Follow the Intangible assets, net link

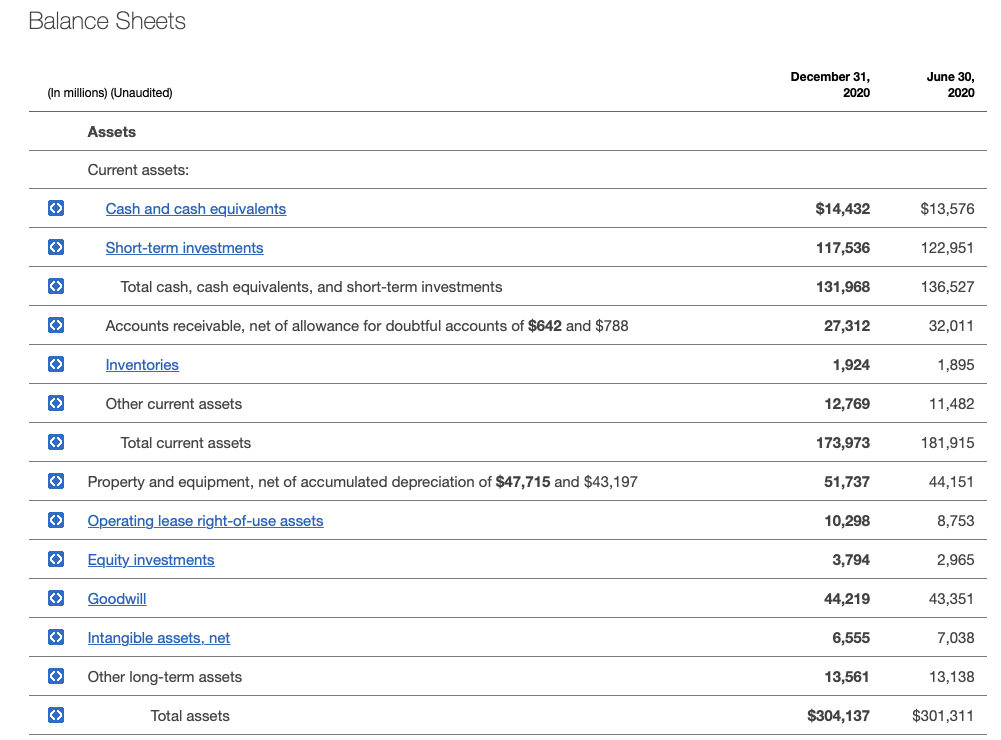coord(159,638)
